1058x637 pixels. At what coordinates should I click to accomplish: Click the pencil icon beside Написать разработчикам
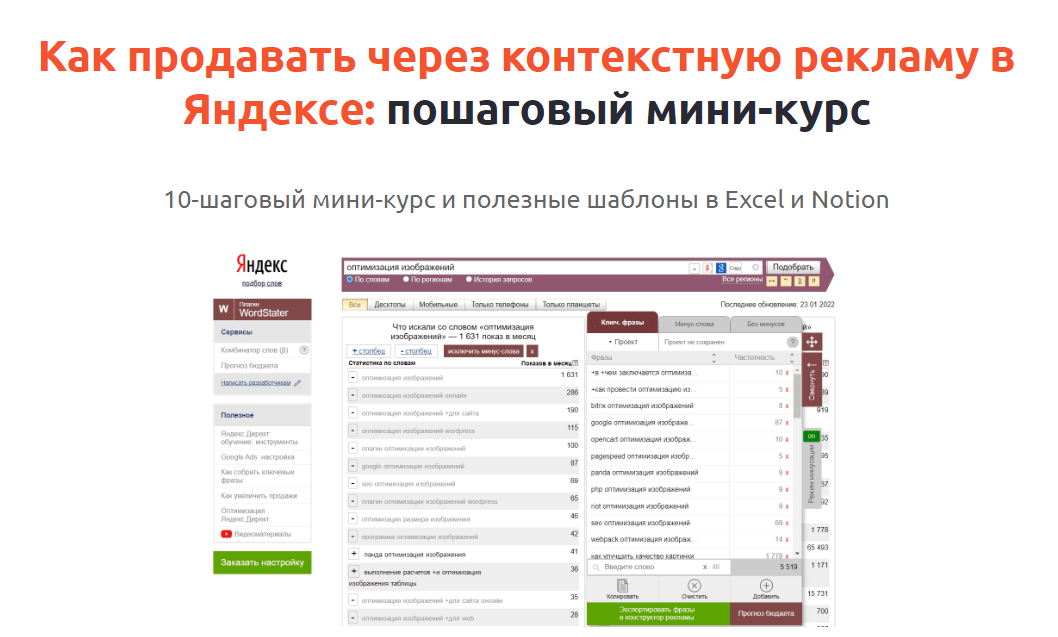pos(298,384)
